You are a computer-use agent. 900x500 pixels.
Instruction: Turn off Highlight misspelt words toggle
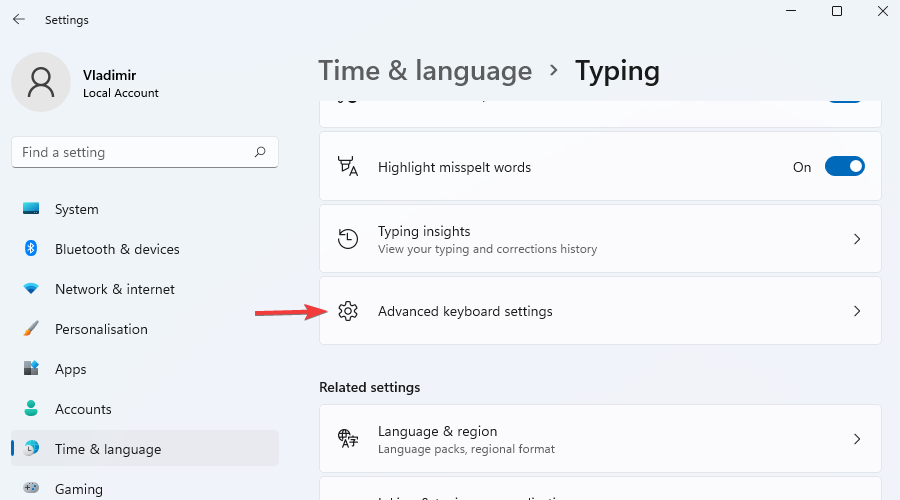[844, 167]
